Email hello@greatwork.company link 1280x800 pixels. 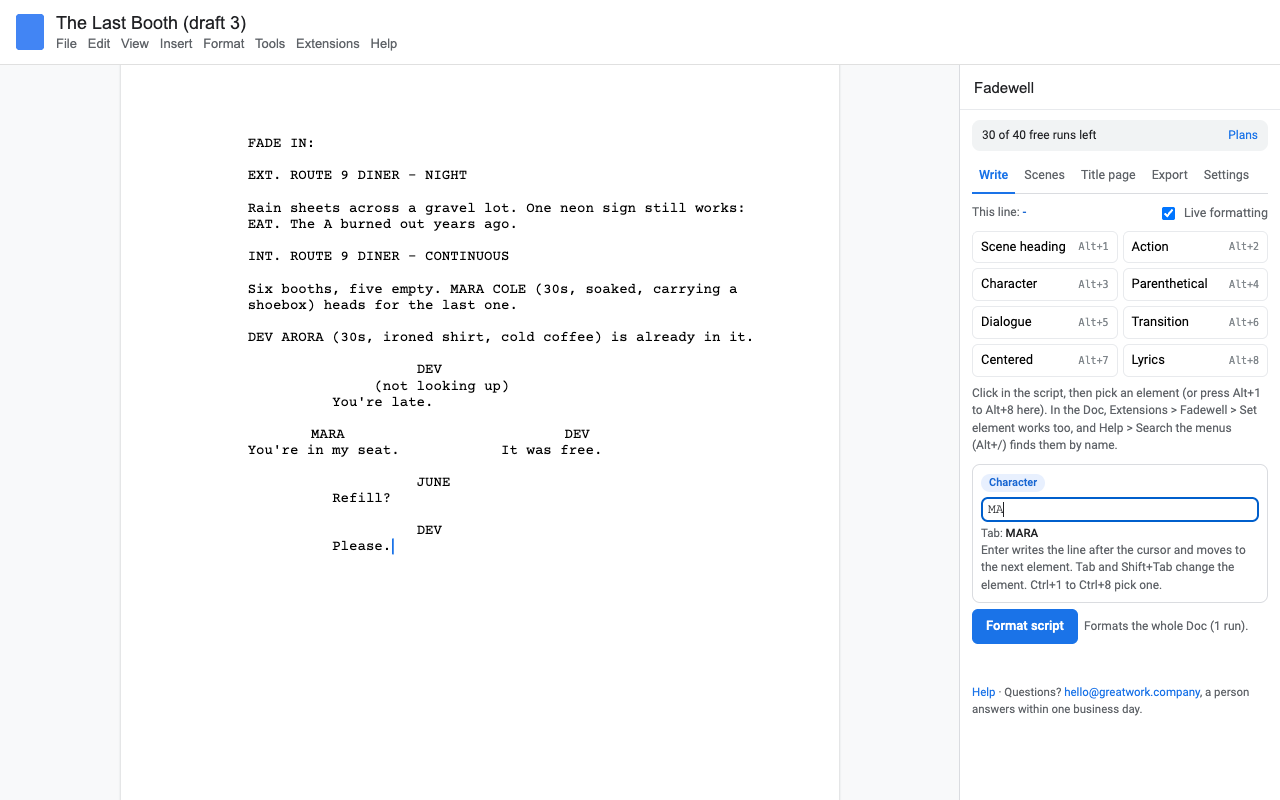pos(1132,692)
